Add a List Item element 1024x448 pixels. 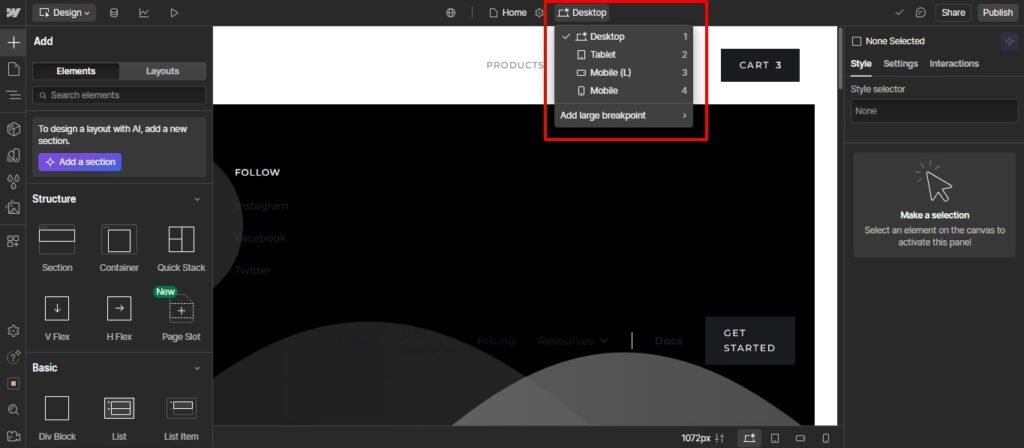point(181,418)
